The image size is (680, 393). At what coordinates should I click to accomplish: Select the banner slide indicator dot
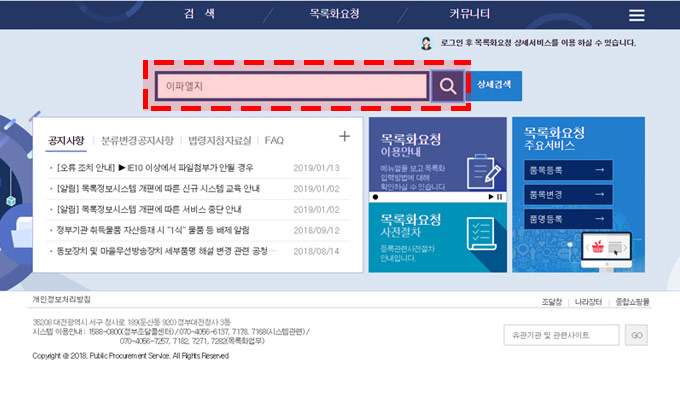point(376,197)
